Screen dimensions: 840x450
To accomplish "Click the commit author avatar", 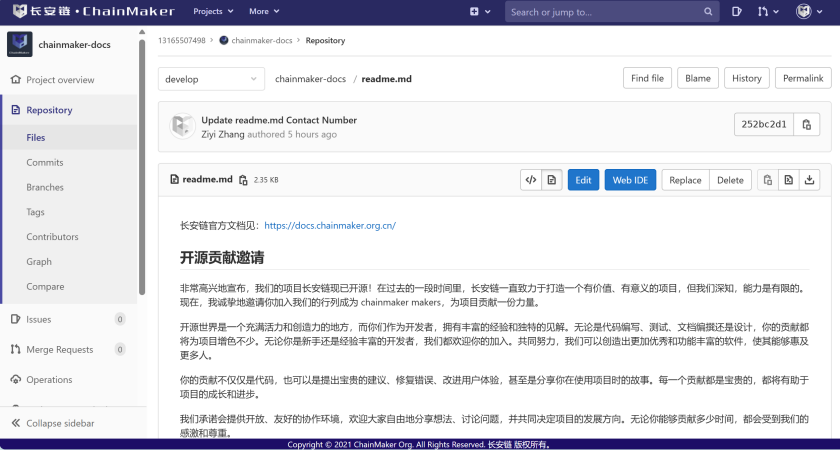I will click(182, 126).
